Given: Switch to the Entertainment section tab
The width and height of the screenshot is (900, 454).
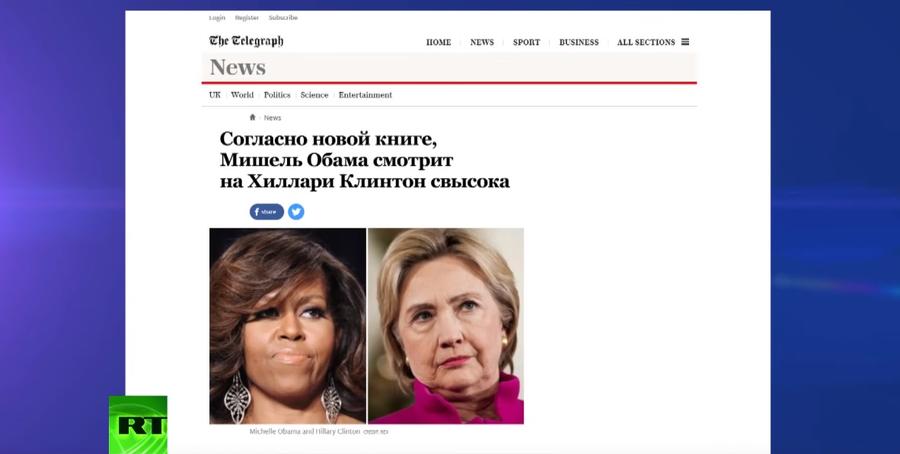Looking at the screenshot, I should tap(365, 95).
